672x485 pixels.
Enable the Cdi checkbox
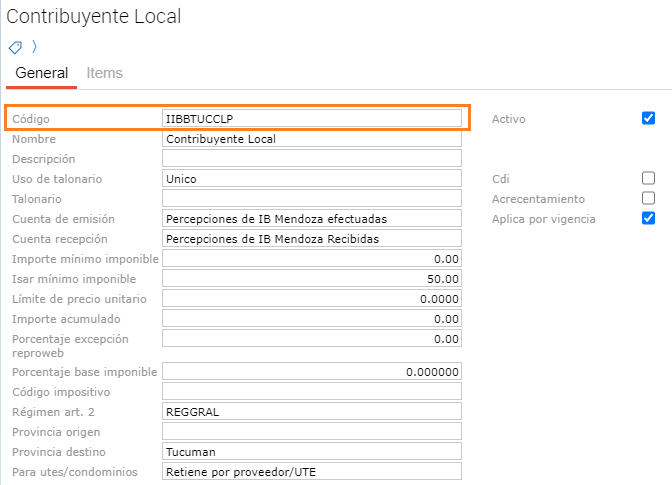pyautogui.click(x=648, y=178)
